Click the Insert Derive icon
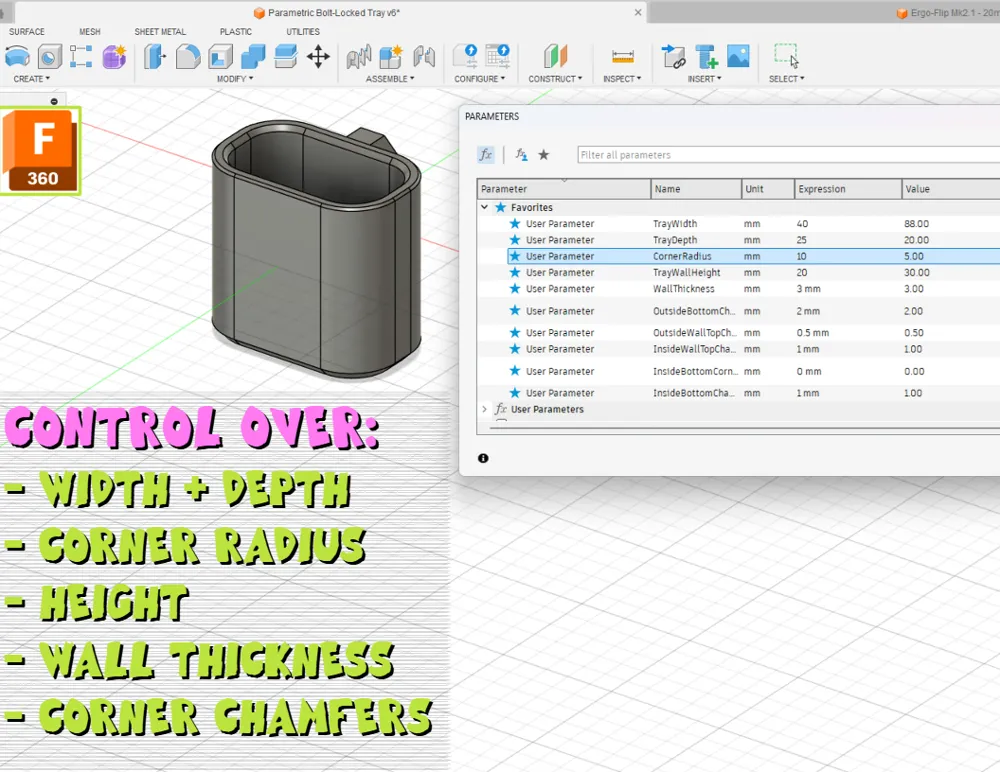 pyautogui.click(x=673, y=57)
